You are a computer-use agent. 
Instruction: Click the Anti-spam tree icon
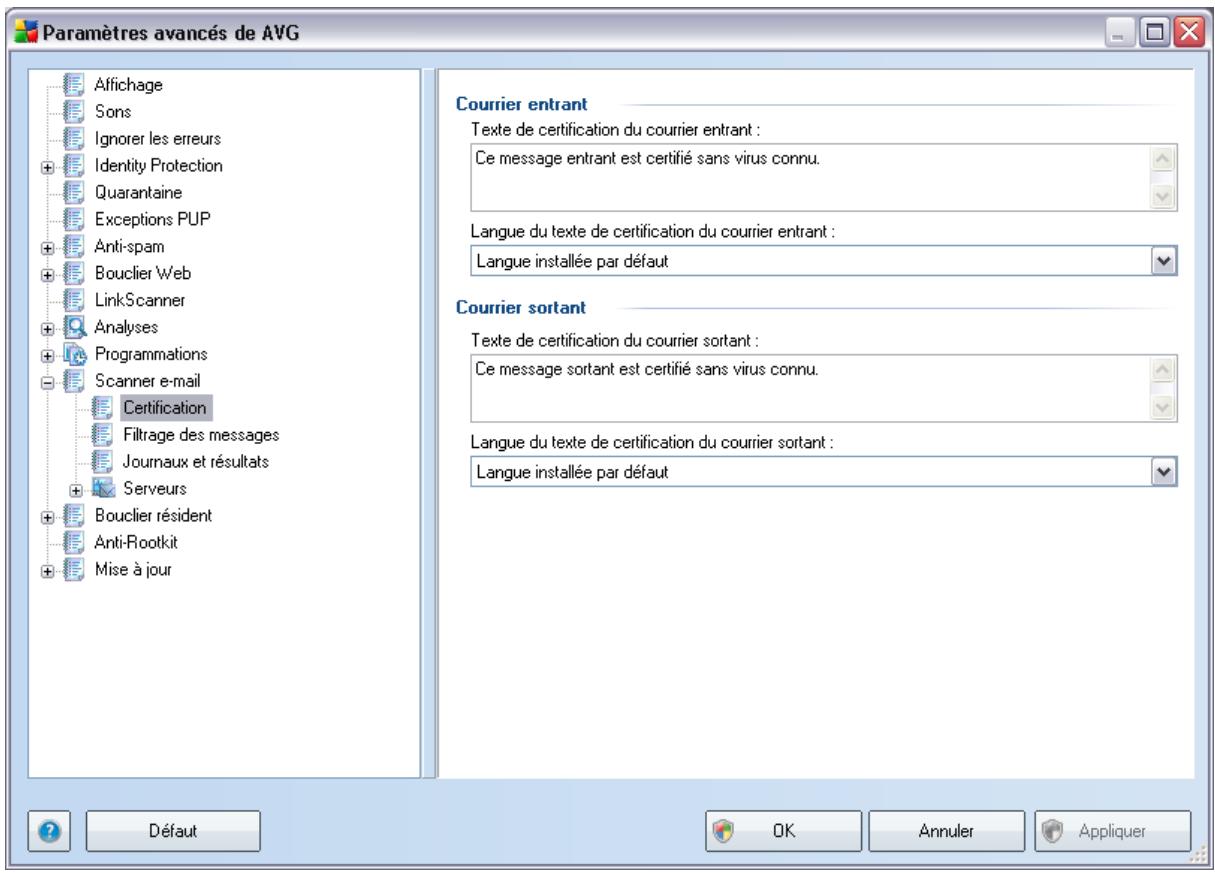pyautogui.click(x=72, y=246)
